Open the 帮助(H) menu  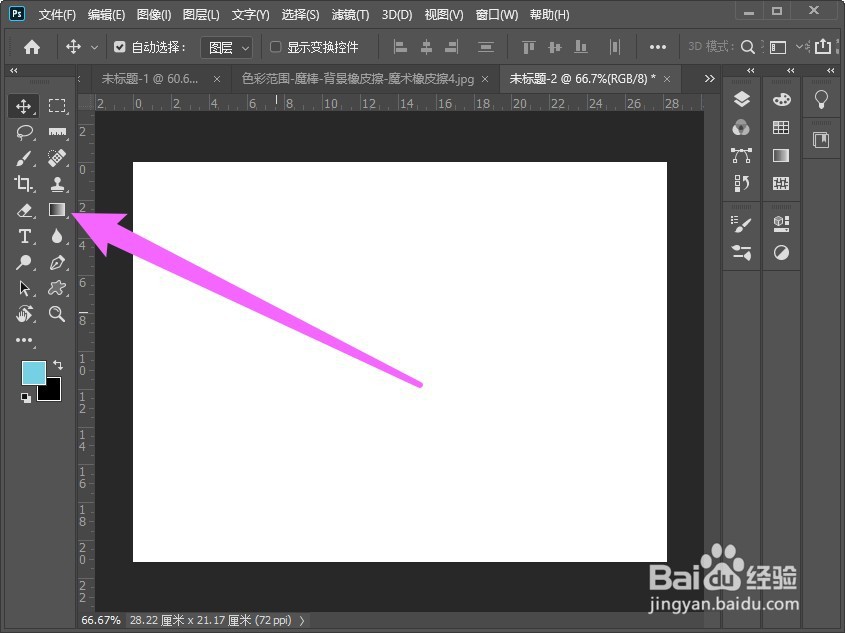[549, 15]
